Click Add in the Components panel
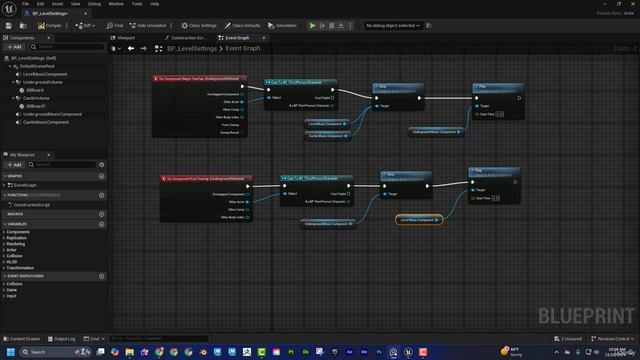The width and height of the screenshot is (640, 360). (15, 47)
